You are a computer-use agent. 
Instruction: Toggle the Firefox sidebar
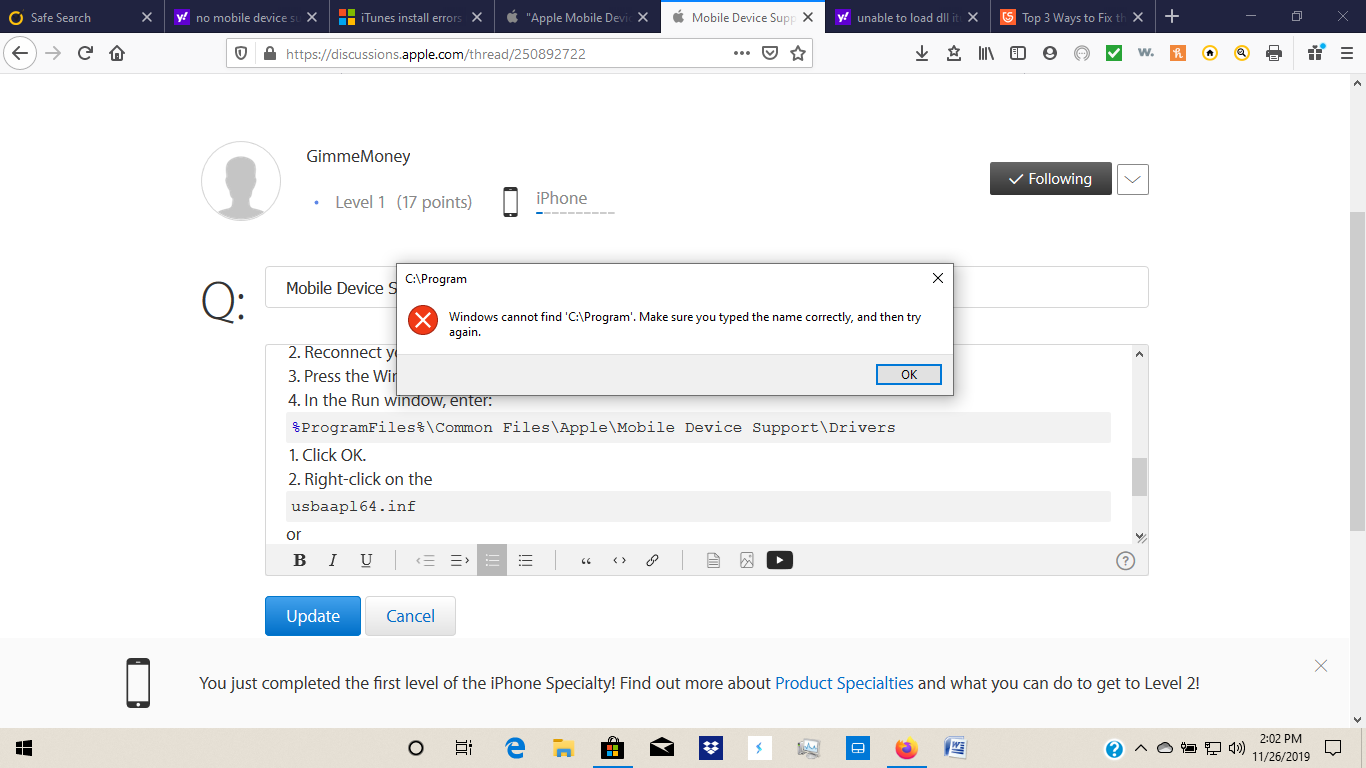click(x=1018, y=53)
